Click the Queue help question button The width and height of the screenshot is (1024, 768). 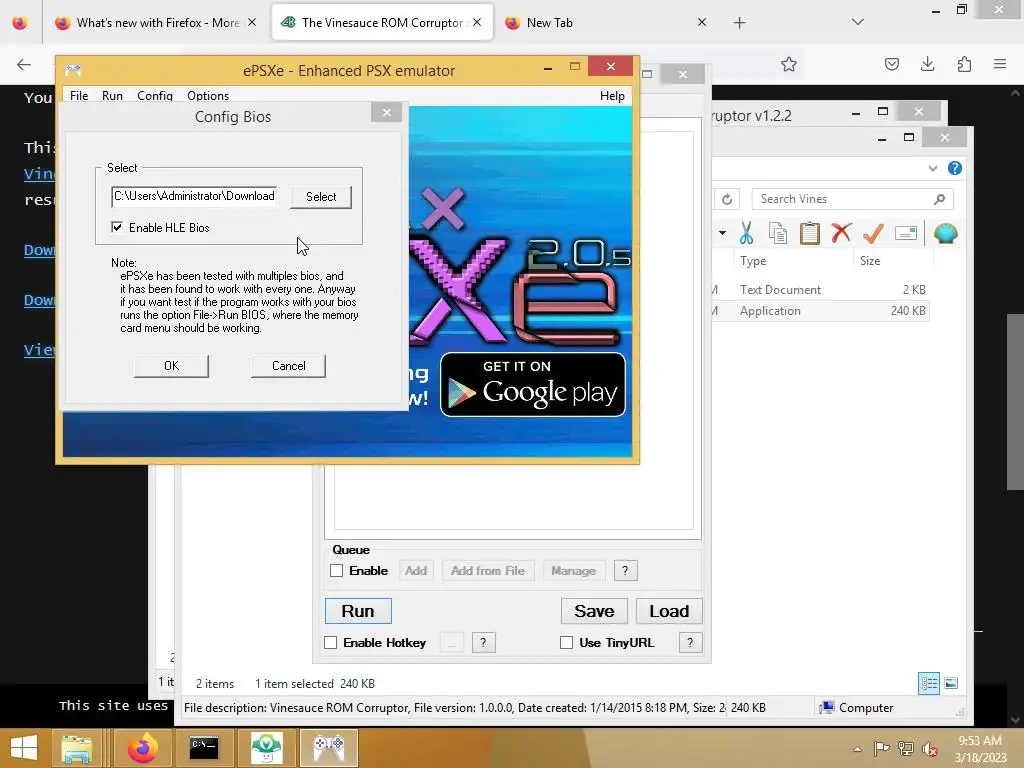click(x=625, y=571)
